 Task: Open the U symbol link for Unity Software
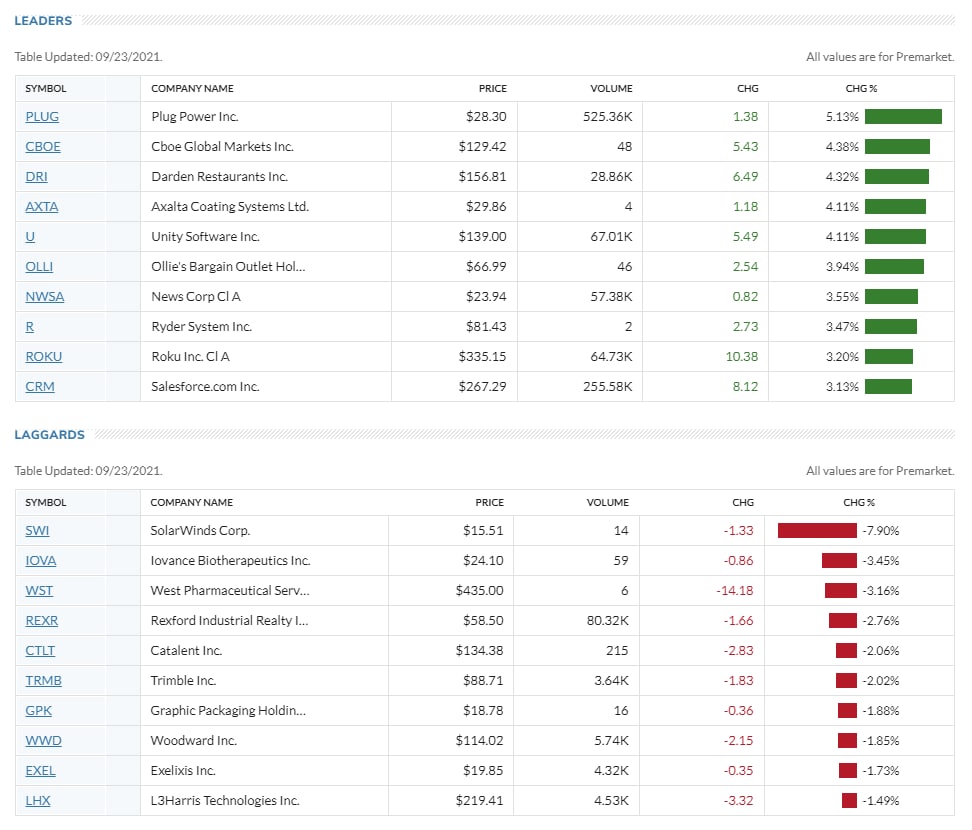(x=30, y=237)
